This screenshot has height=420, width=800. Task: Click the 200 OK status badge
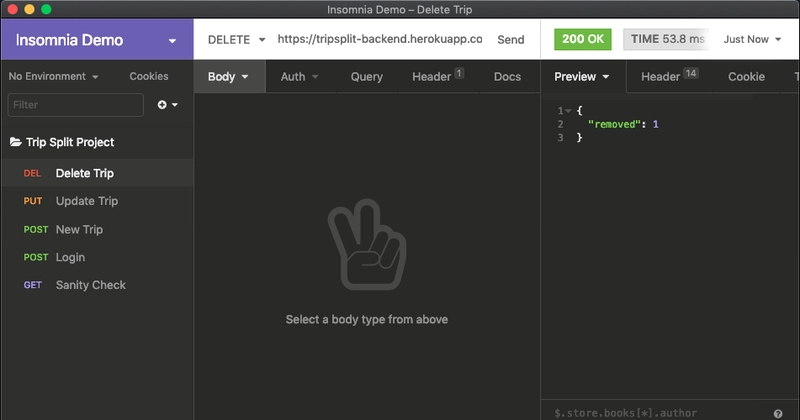(583, 39)
